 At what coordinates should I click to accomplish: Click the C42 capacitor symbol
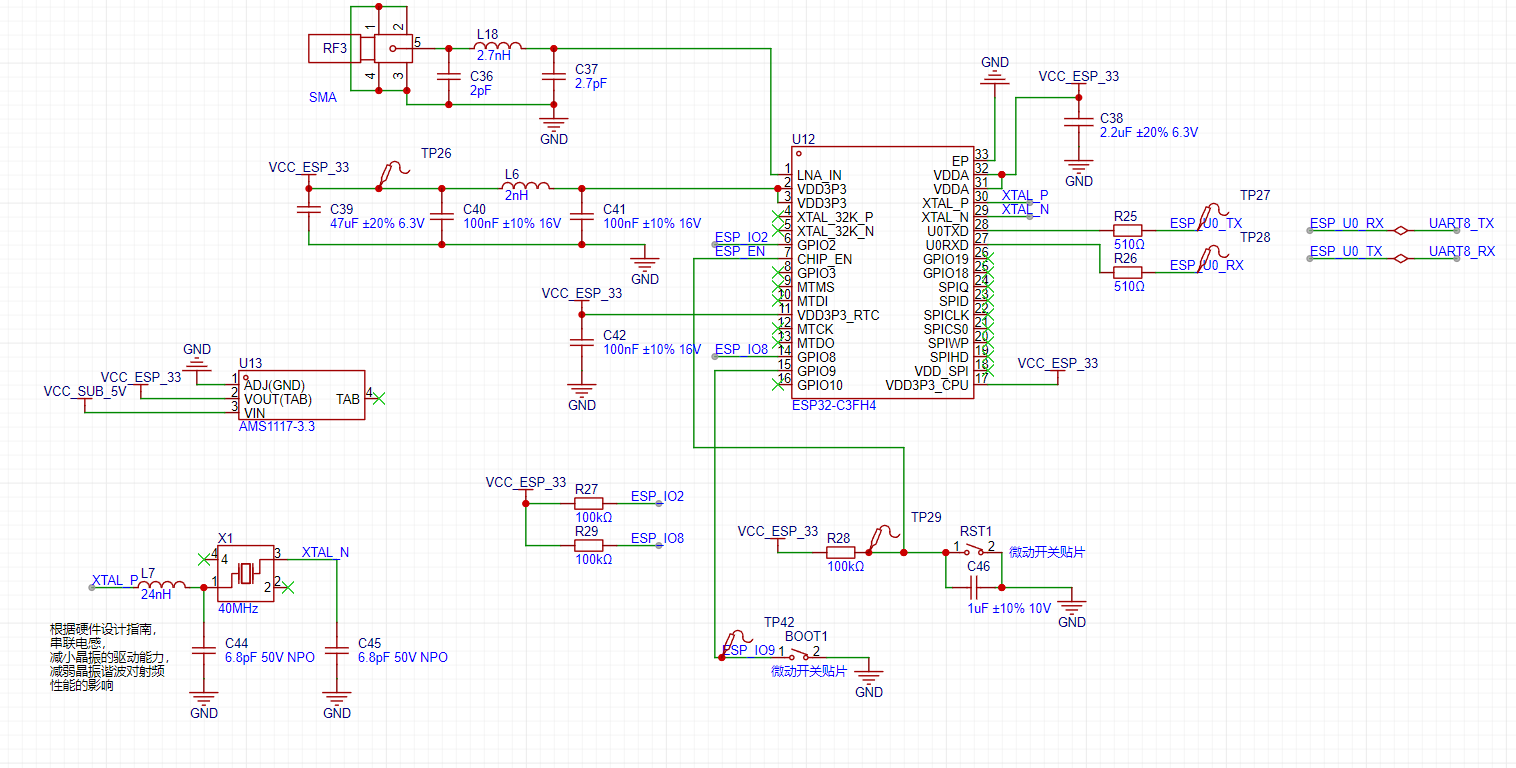[581, 343]
